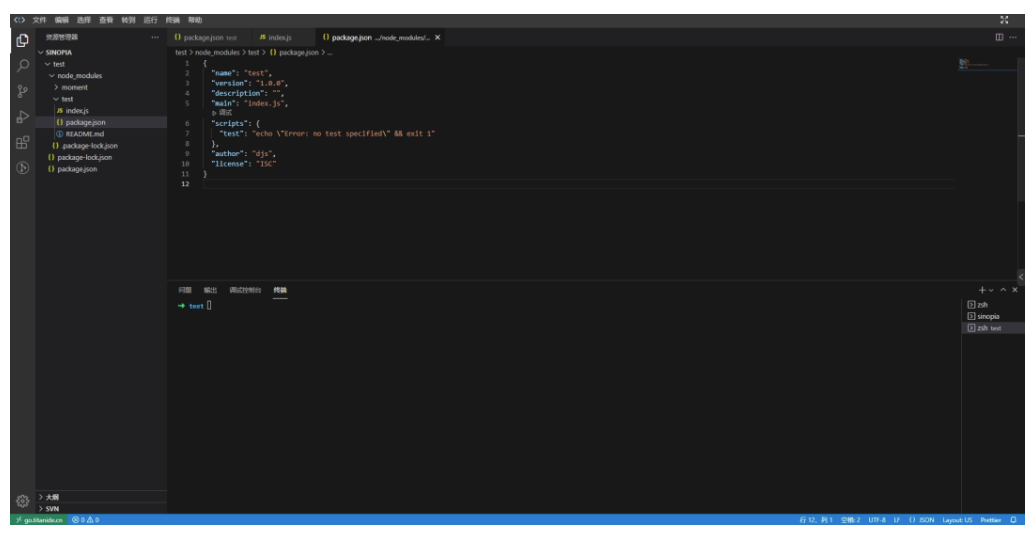The height and width of the screenshot is (534, 1034).
Task: Open the Explorer view in activity bar
Action: tap(22, 40)
